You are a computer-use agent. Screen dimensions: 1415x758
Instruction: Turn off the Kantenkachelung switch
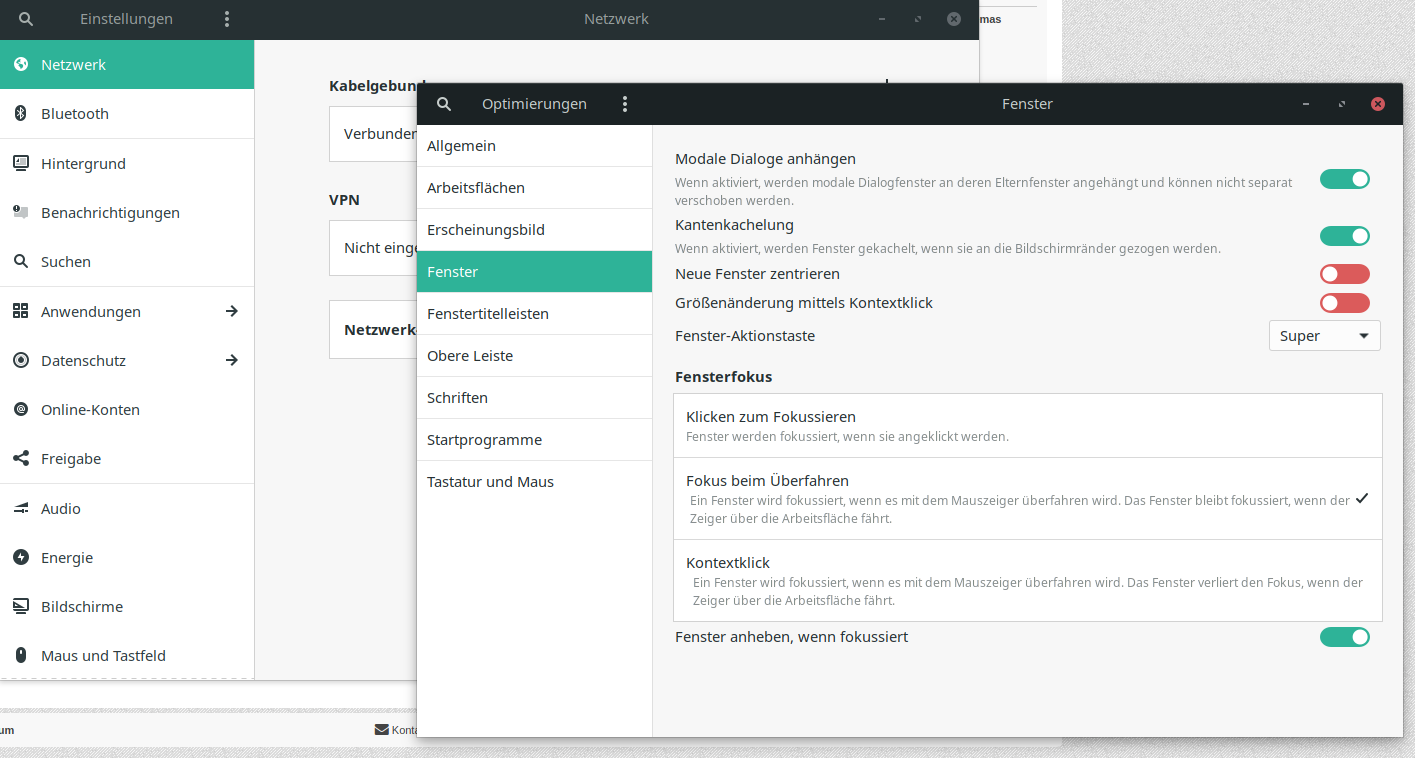point(1344,236)
